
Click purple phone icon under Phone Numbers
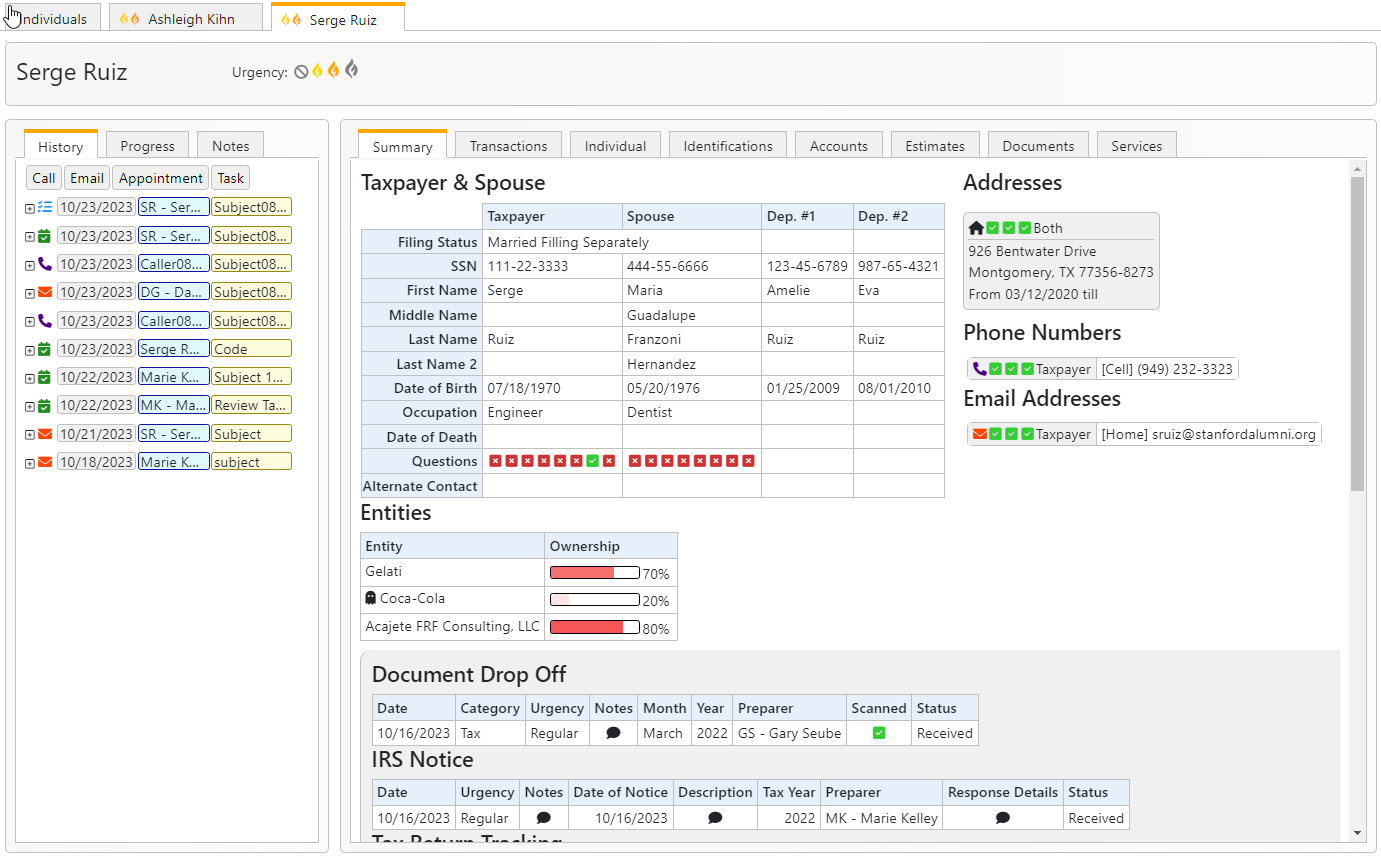click(x=979, y=369)
